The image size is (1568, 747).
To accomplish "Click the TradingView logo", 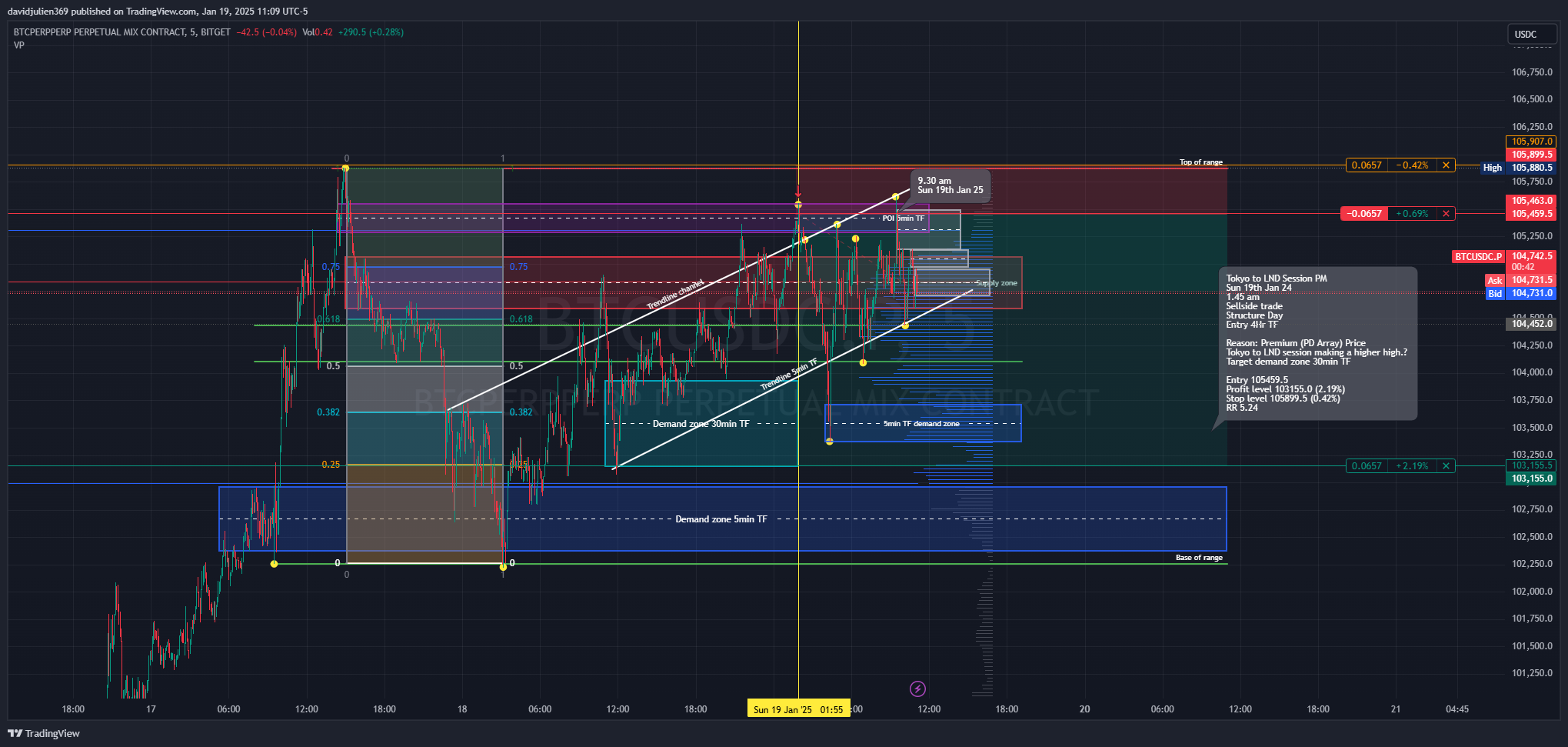I will tap(44, 733).
